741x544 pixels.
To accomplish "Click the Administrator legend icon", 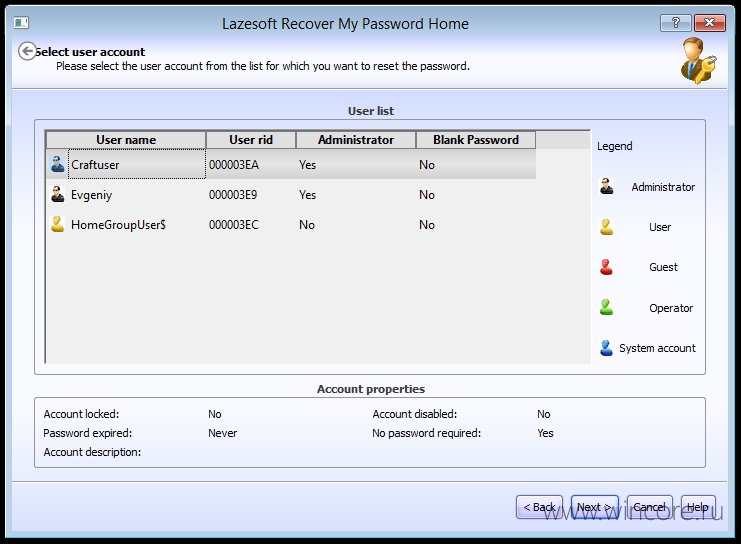I will point(607,186).
